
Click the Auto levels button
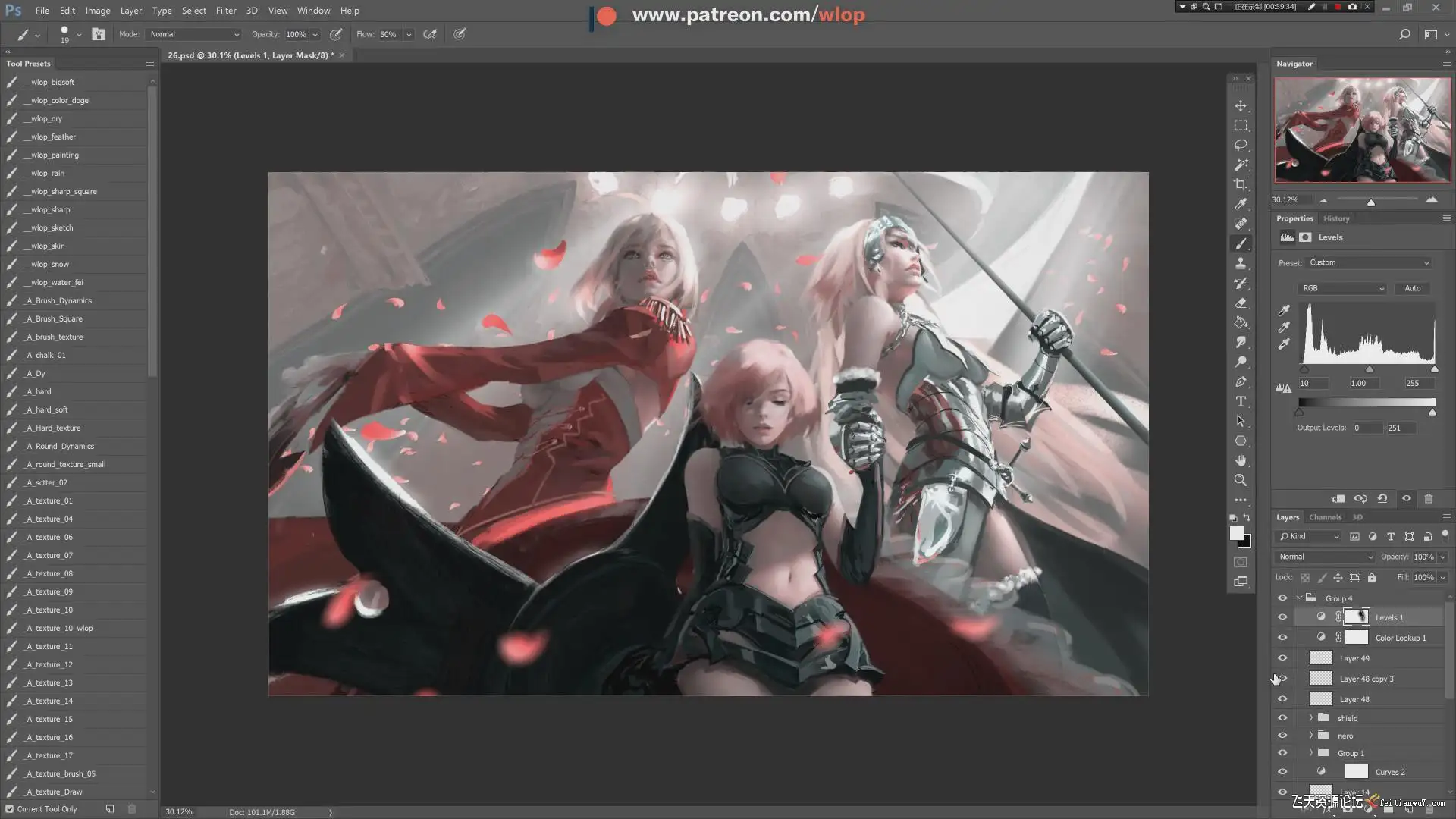coord(1412,288)
